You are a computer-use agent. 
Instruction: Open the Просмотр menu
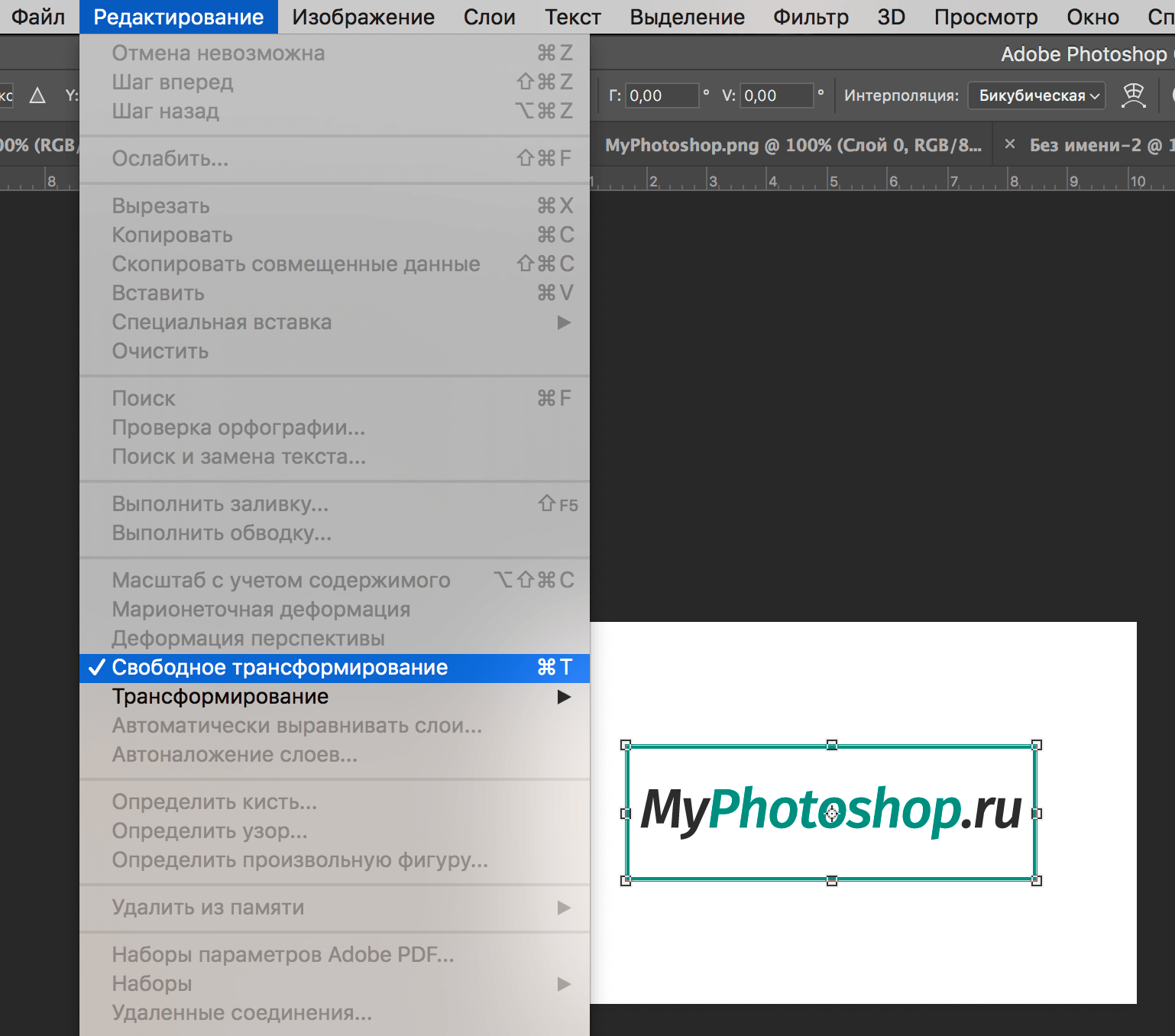(986, 17)
